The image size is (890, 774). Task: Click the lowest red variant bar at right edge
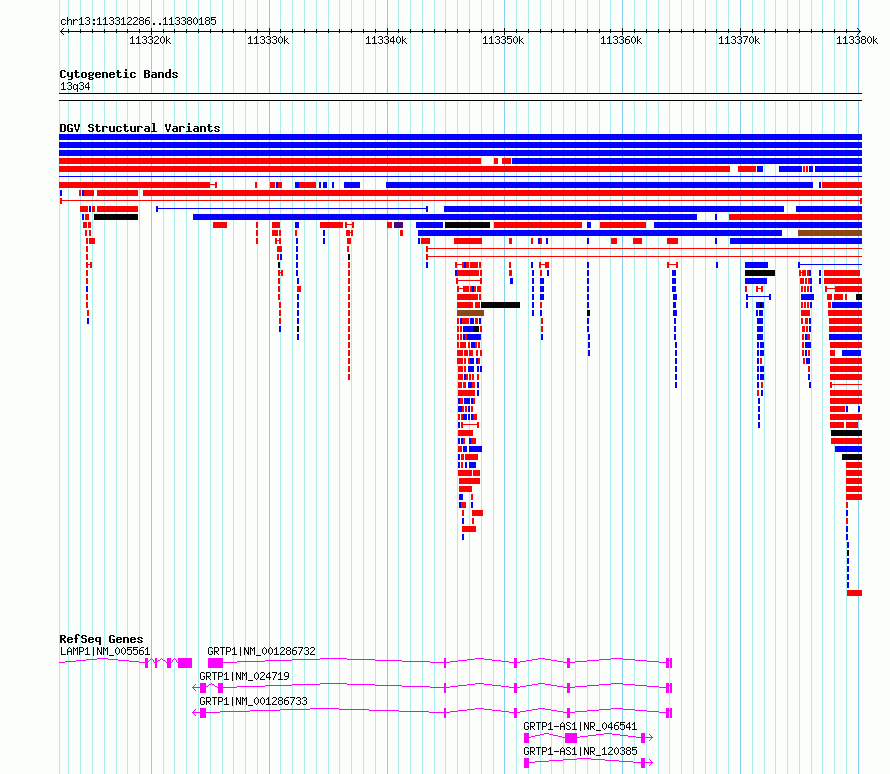(x=854, y=593)
